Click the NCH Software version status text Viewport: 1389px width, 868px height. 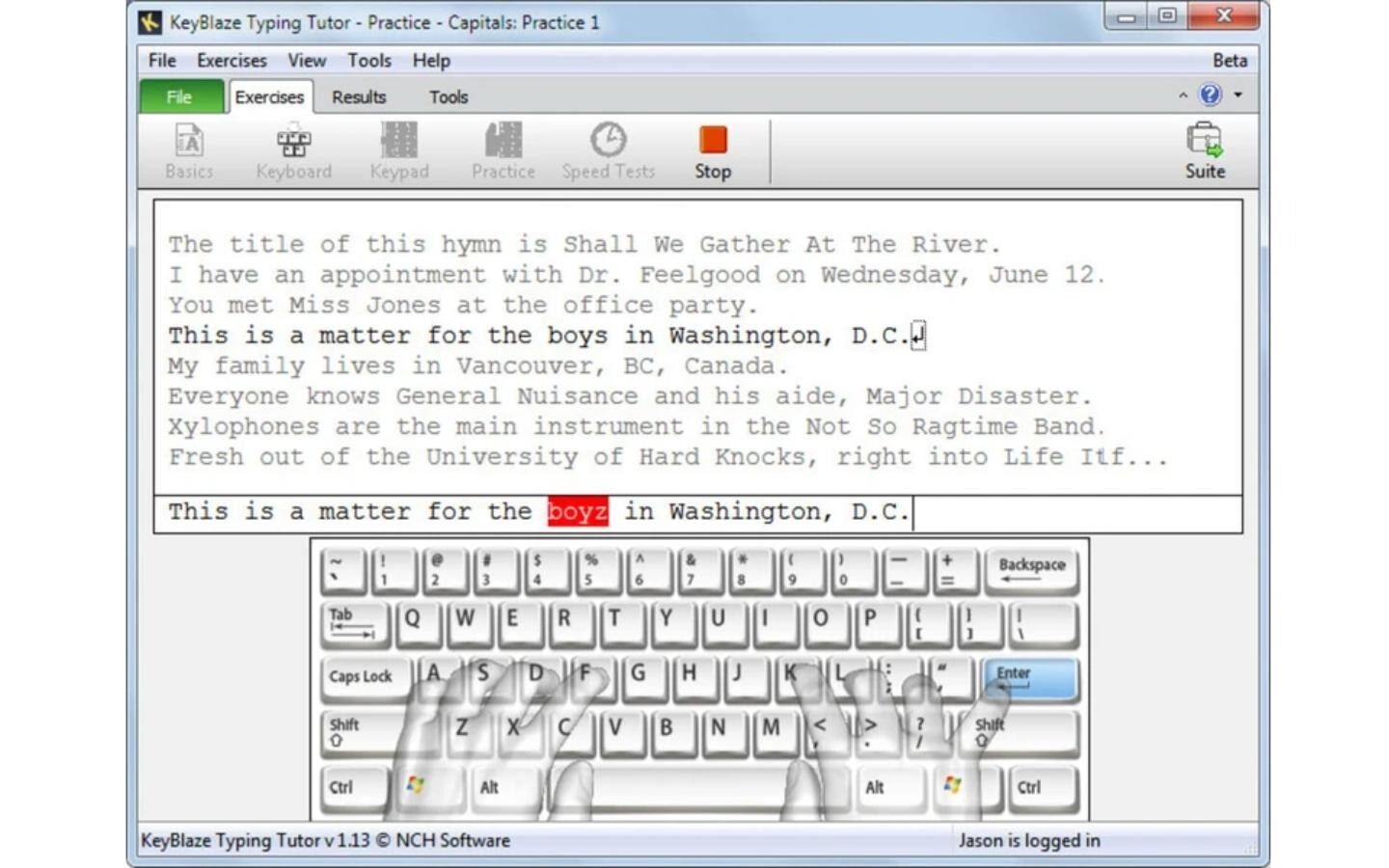[325, 840]
